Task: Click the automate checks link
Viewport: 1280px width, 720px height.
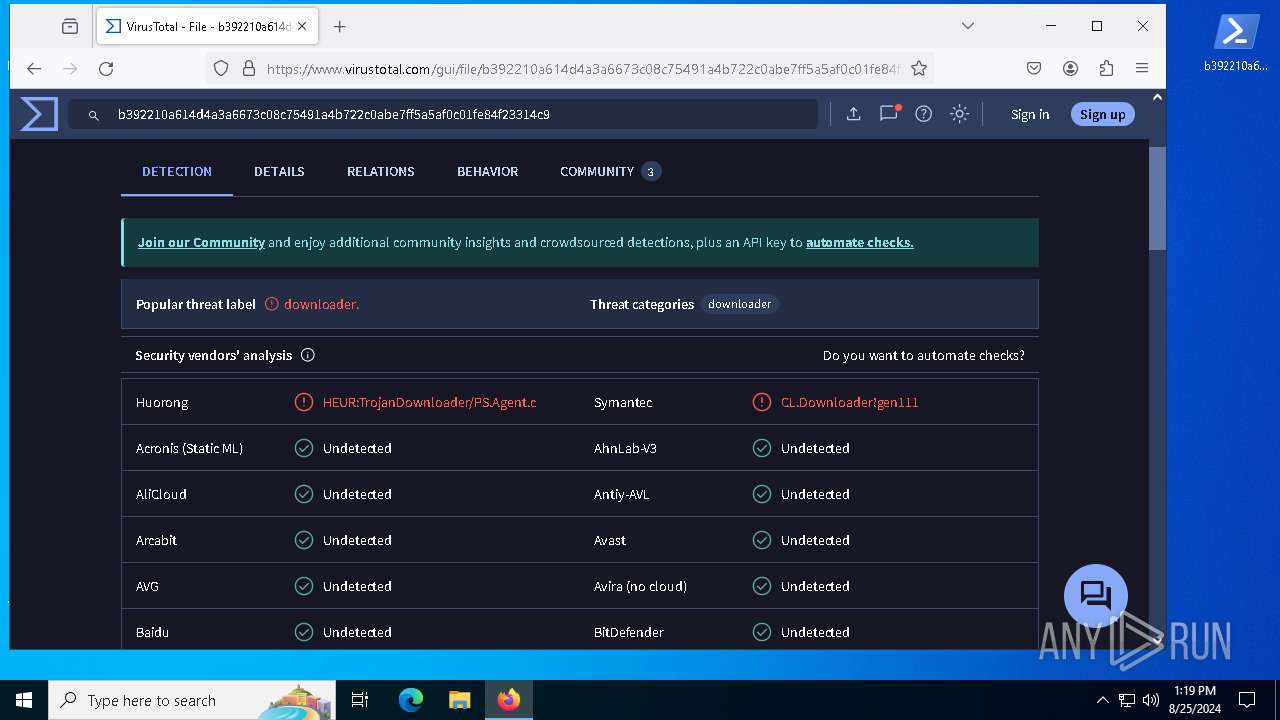Action: (x=860, y=242)
